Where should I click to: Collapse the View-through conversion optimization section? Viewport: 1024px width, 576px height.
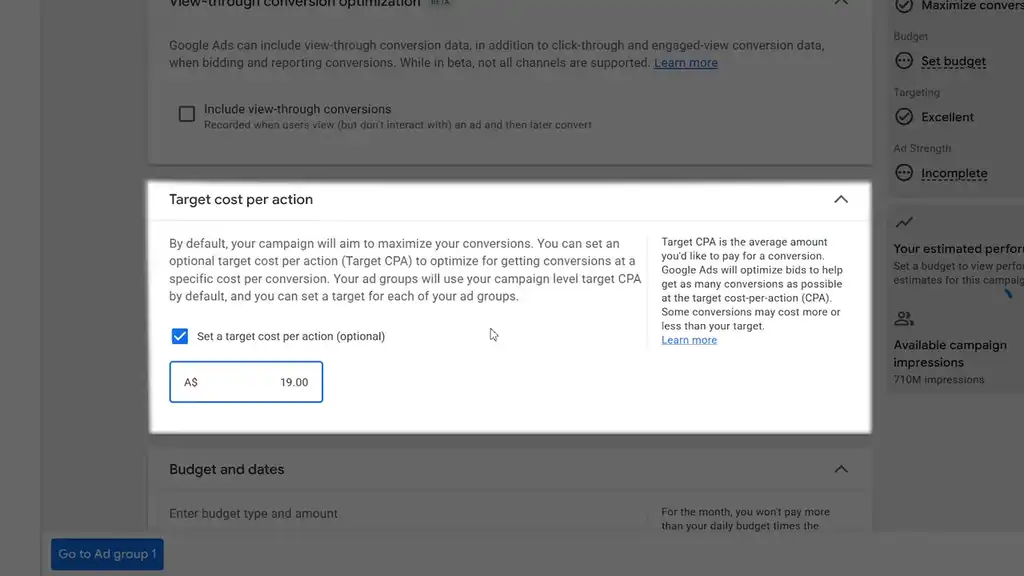840,3
